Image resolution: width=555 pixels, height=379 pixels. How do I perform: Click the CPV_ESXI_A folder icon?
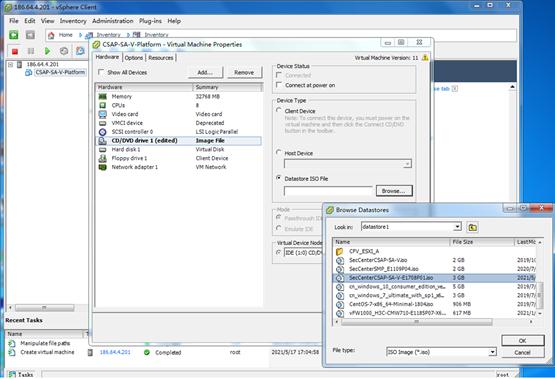point(339,251)
